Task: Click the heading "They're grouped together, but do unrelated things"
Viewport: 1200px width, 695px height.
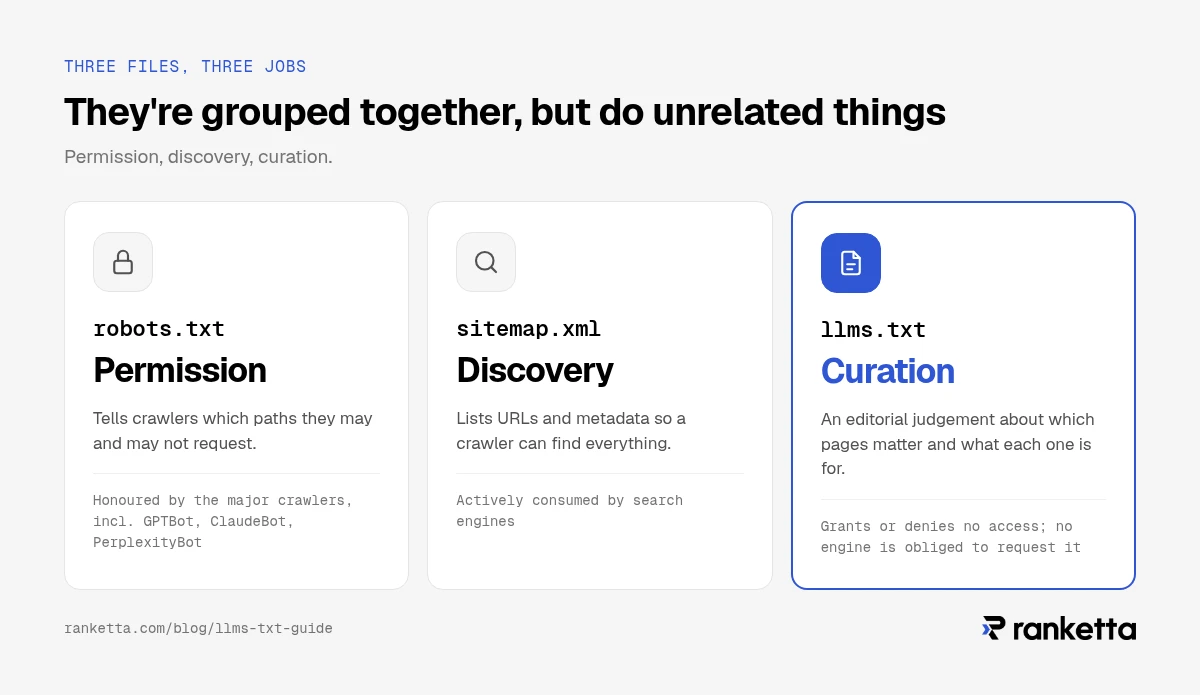Action: click(x=505, y=113)
